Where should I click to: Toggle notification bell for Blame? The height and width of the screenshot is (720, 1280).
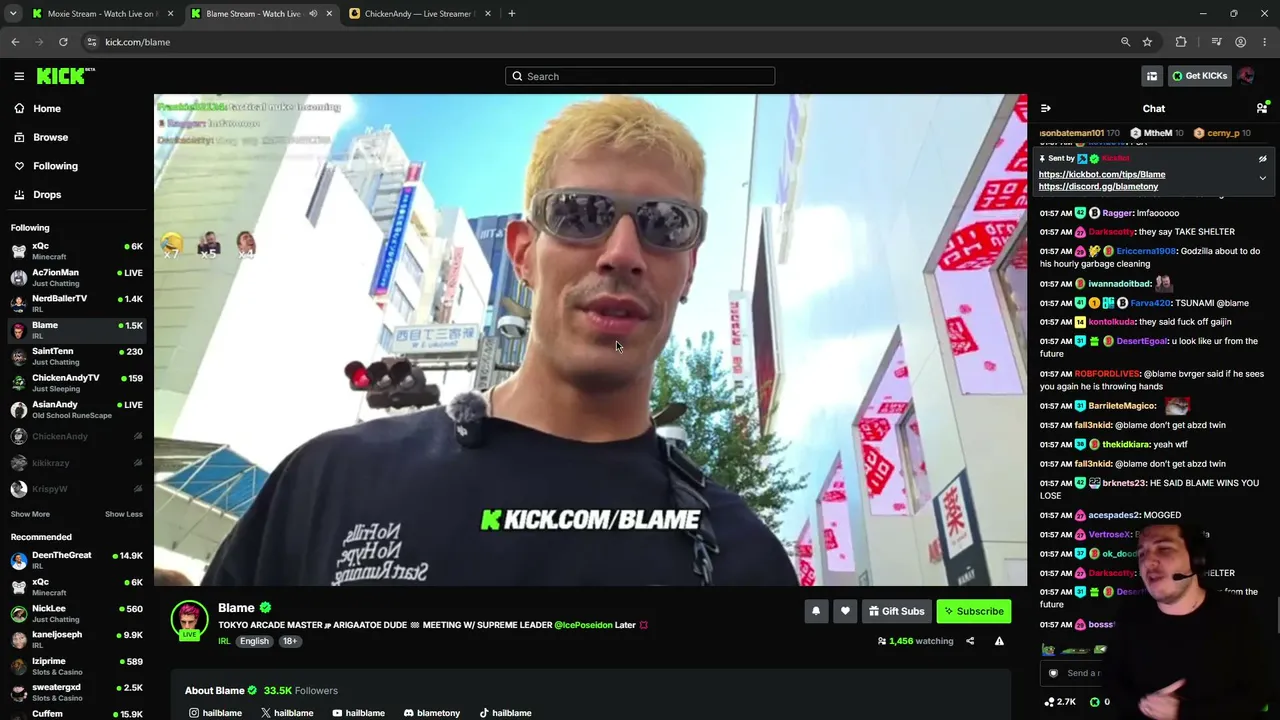(x=816, y=611)
